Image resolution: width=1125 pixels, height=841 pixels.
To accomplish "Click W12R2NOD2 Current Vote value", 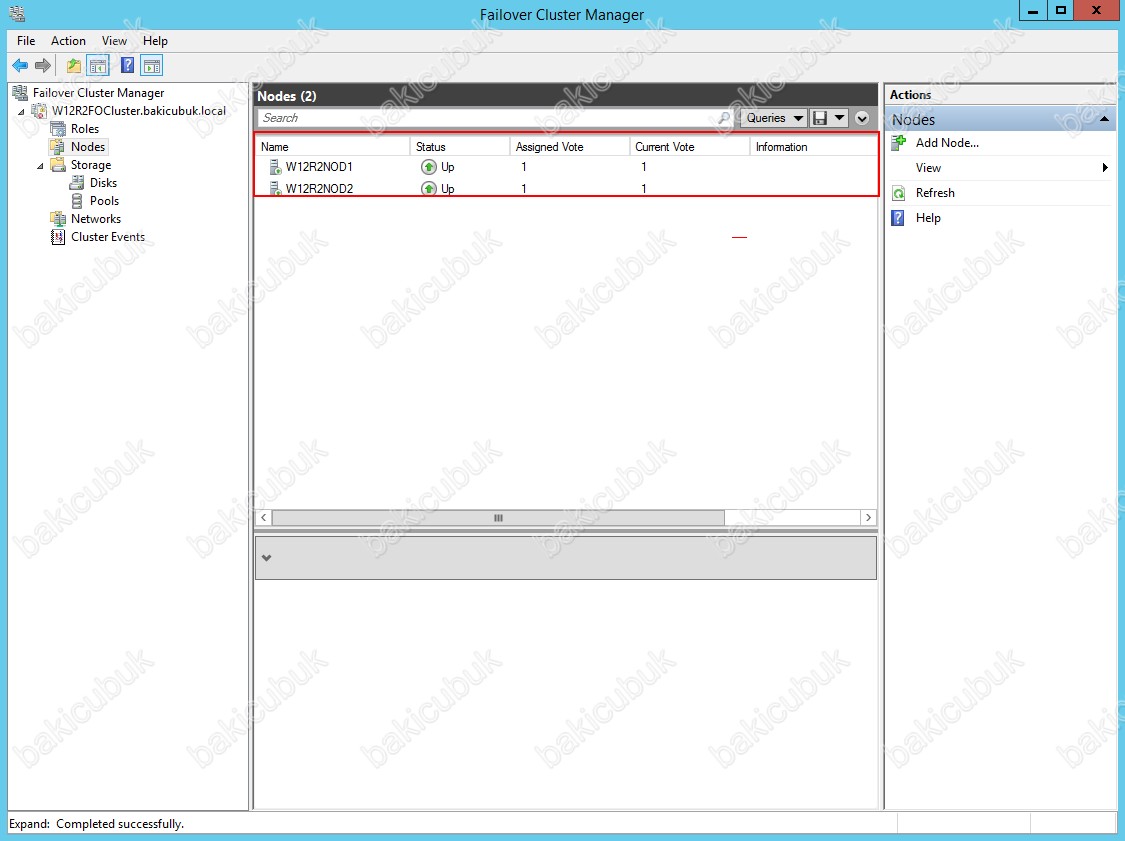I will click(644, 189).
